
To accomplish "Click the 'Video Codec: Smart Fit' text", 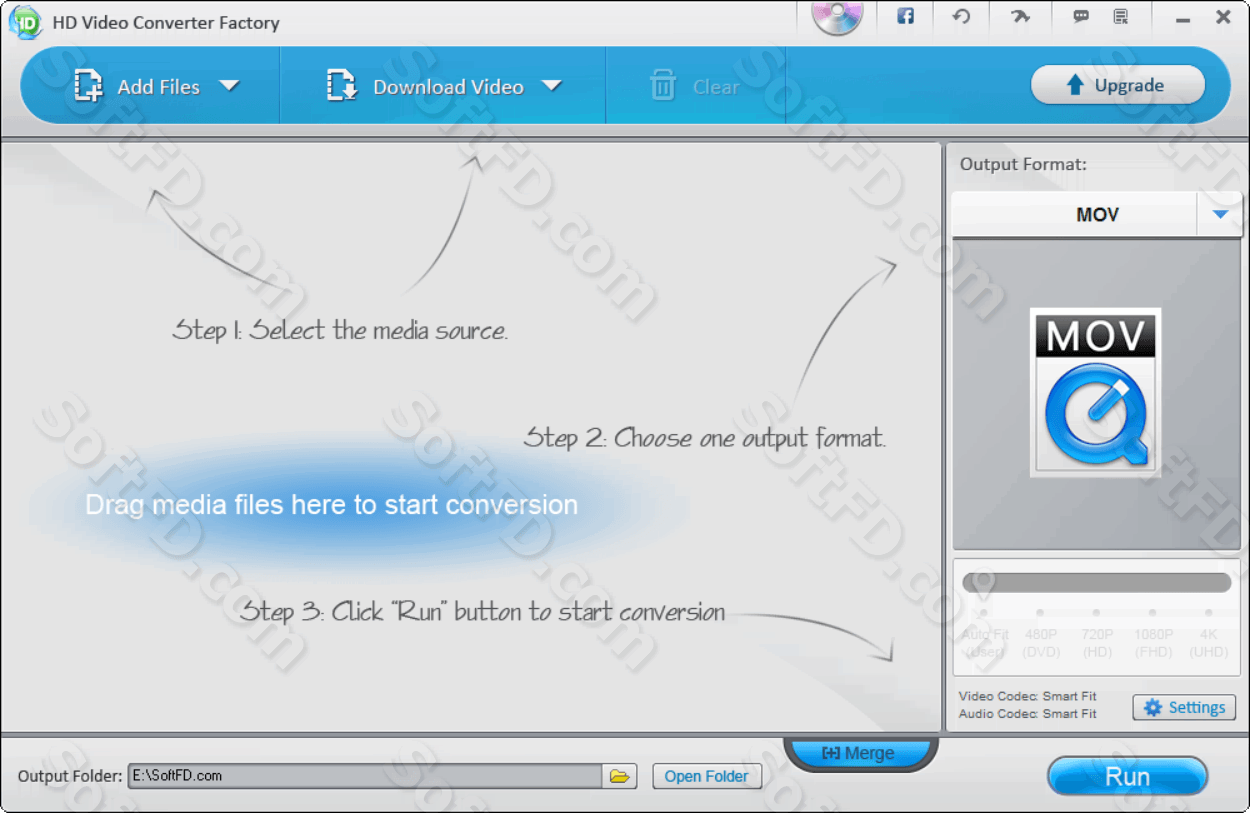I will point(1027,696).
